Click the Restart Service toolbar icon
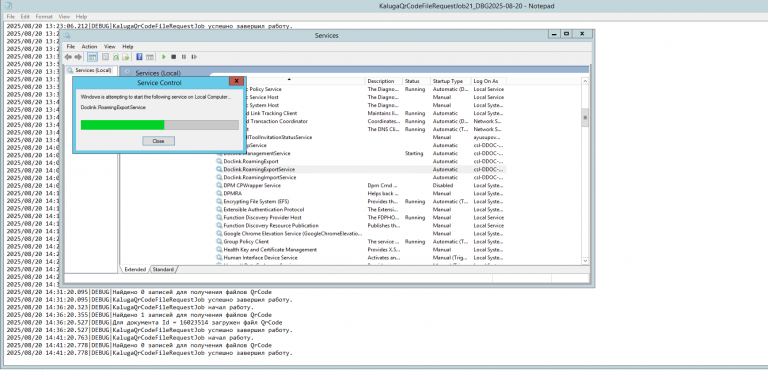 (194, 57)
